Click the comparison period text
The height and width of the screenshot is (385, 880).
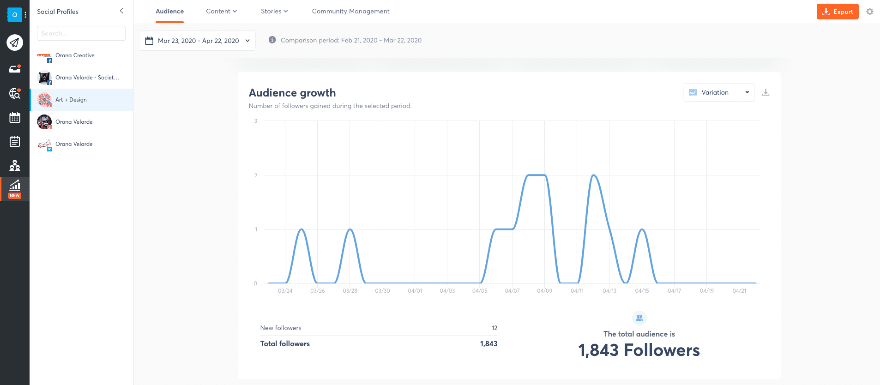coord(351,40)
